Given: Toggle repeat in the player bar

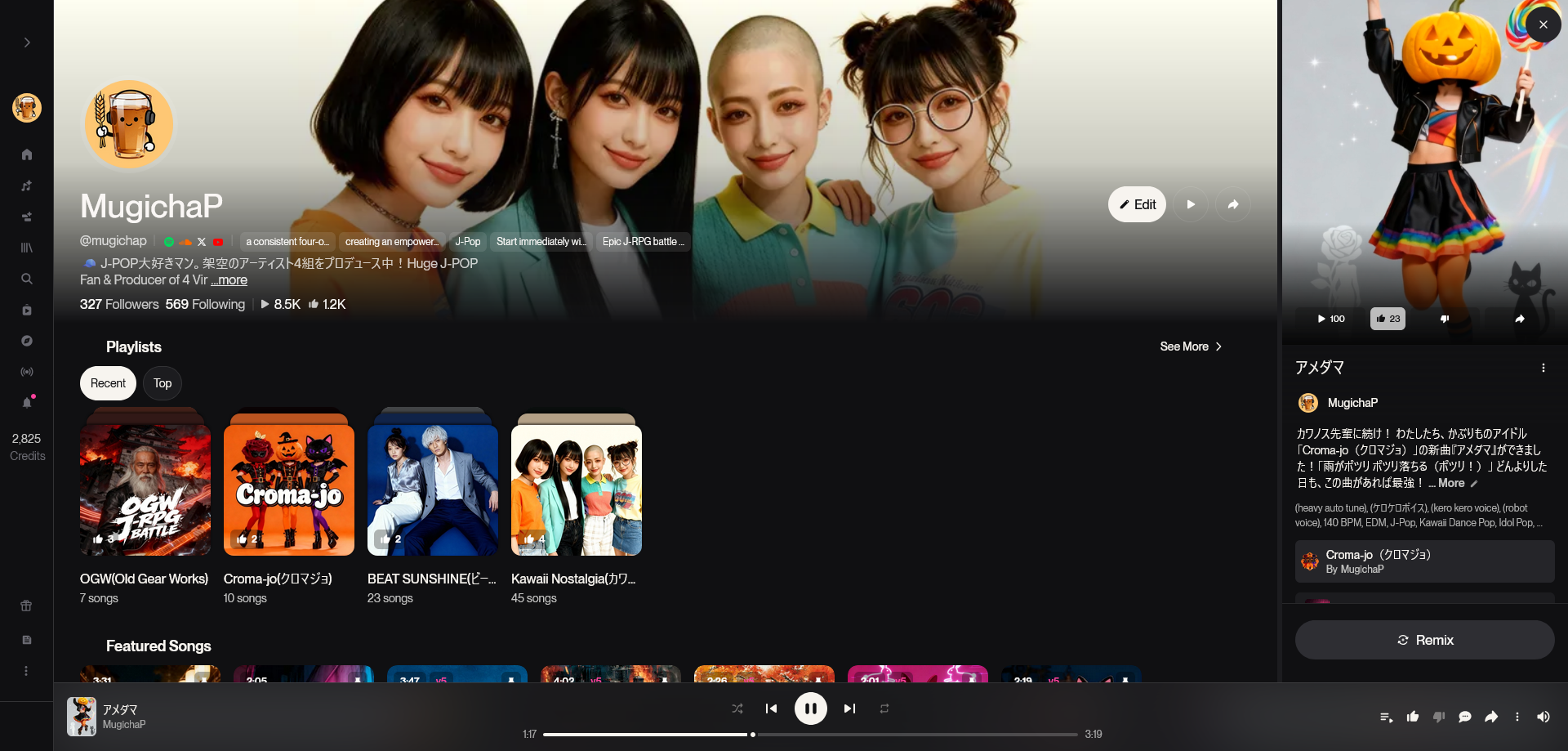Looking at the screenshot, I should pyautogui.click(x=884, y=709).
